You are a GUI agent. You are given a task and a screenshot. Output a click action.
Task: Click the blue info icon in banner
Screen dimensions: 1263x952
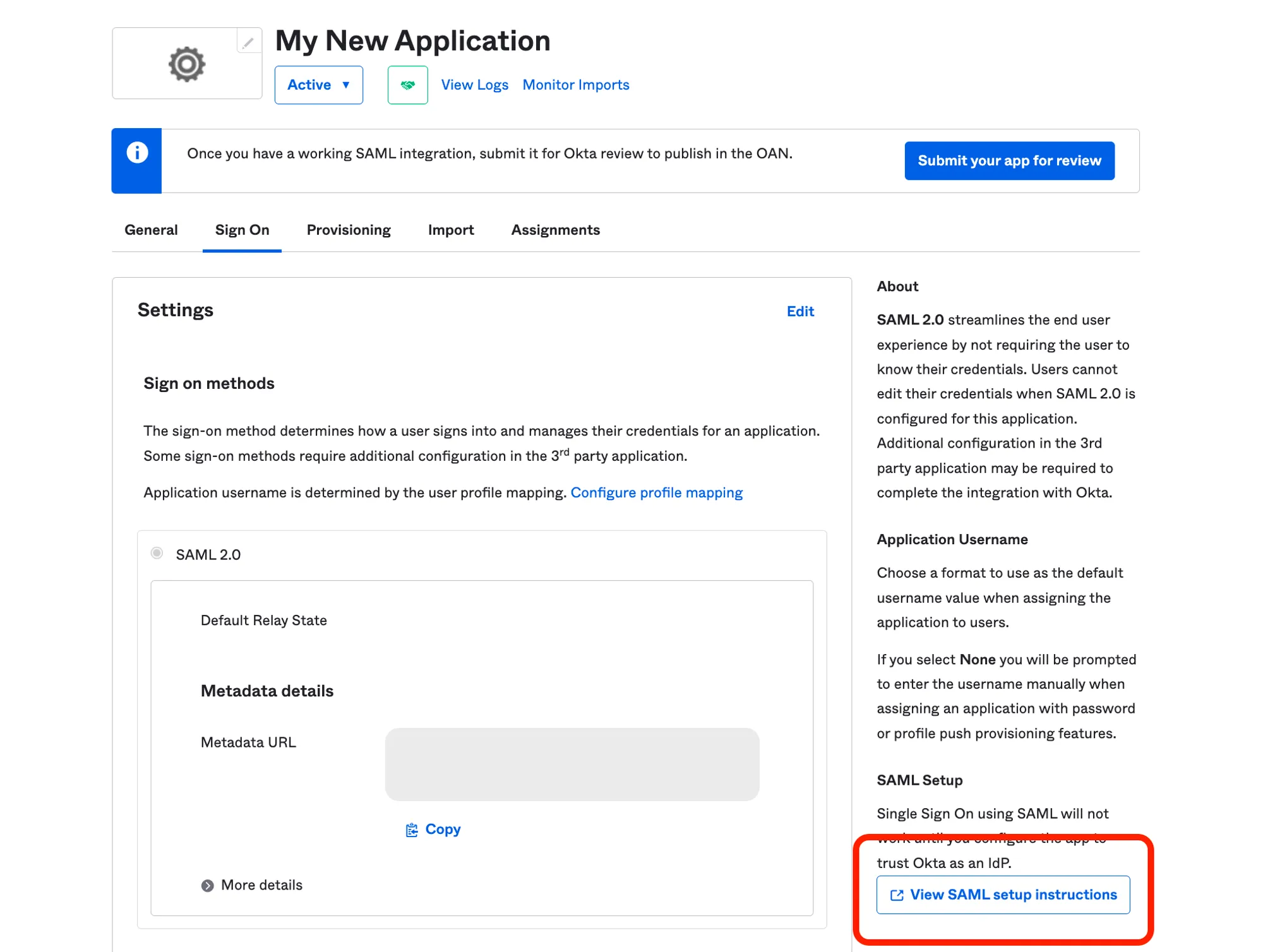pyautogui.click(x=137, y=153)
